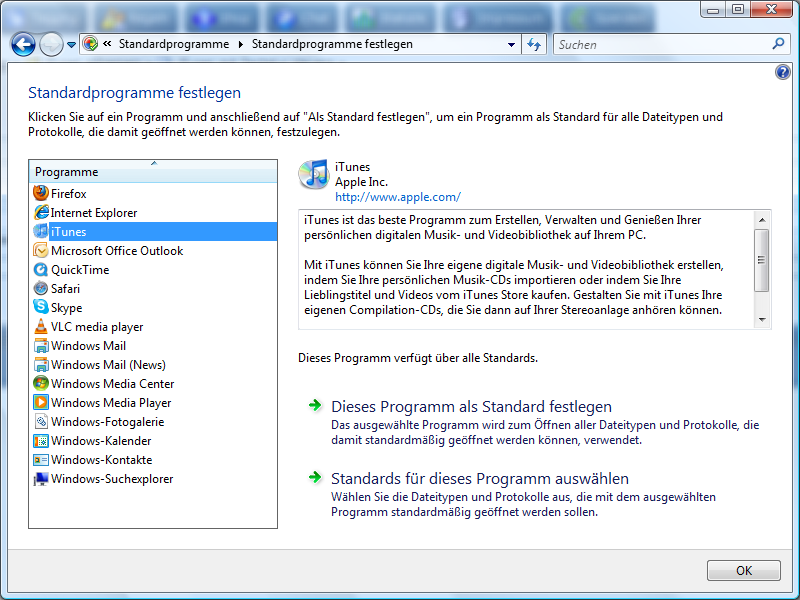Click the search magnifier icon

click(778, 44)
